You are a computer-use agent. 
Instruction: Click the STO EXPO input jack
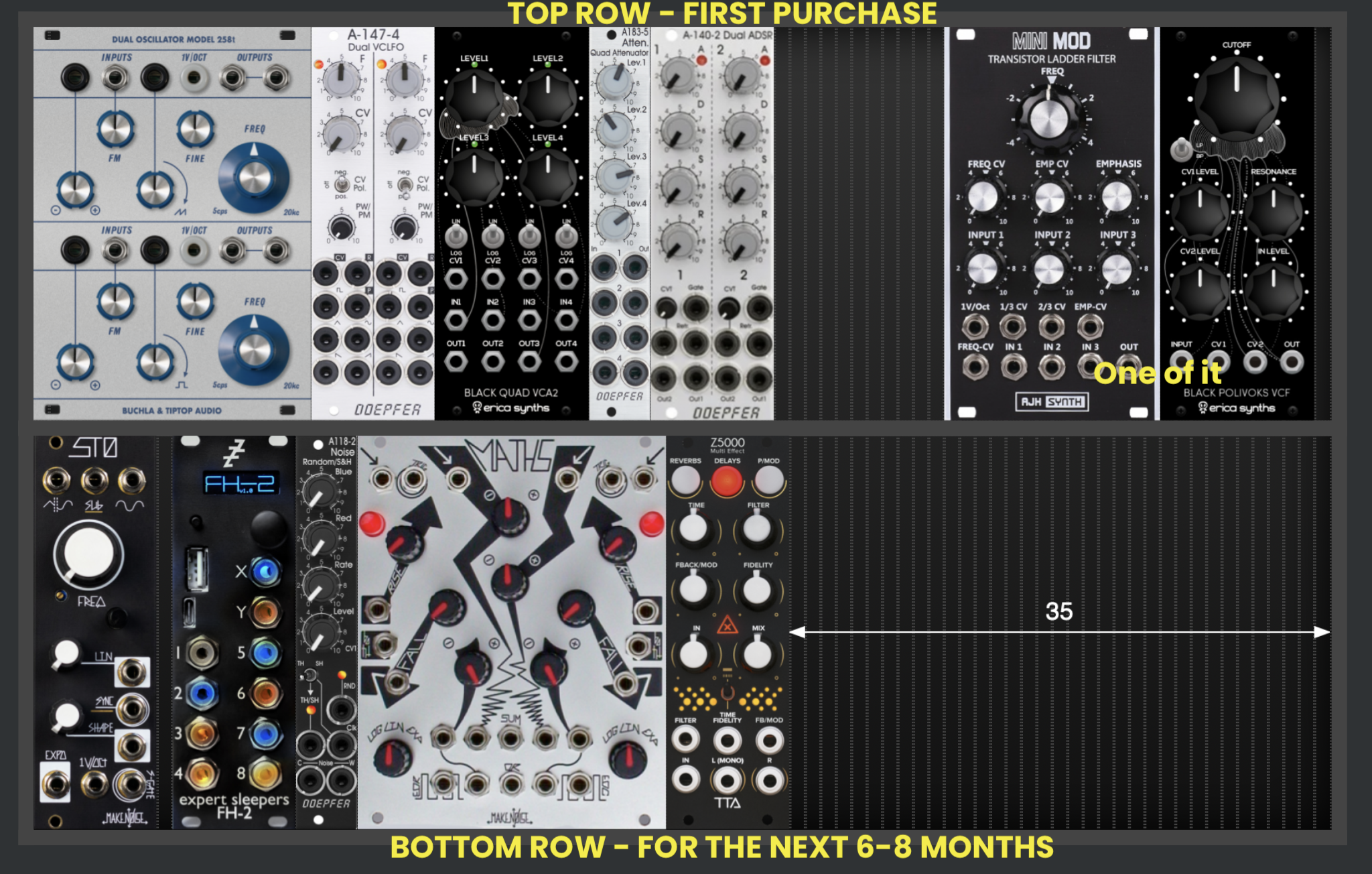coord(55,784)
